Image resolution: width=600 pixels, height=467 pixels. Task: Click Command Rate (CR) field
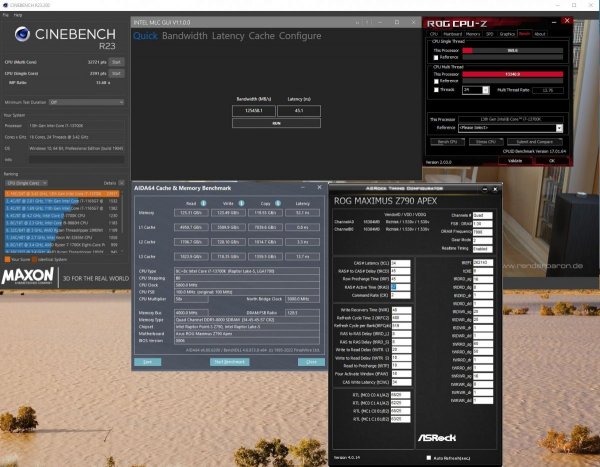point(401,296)
